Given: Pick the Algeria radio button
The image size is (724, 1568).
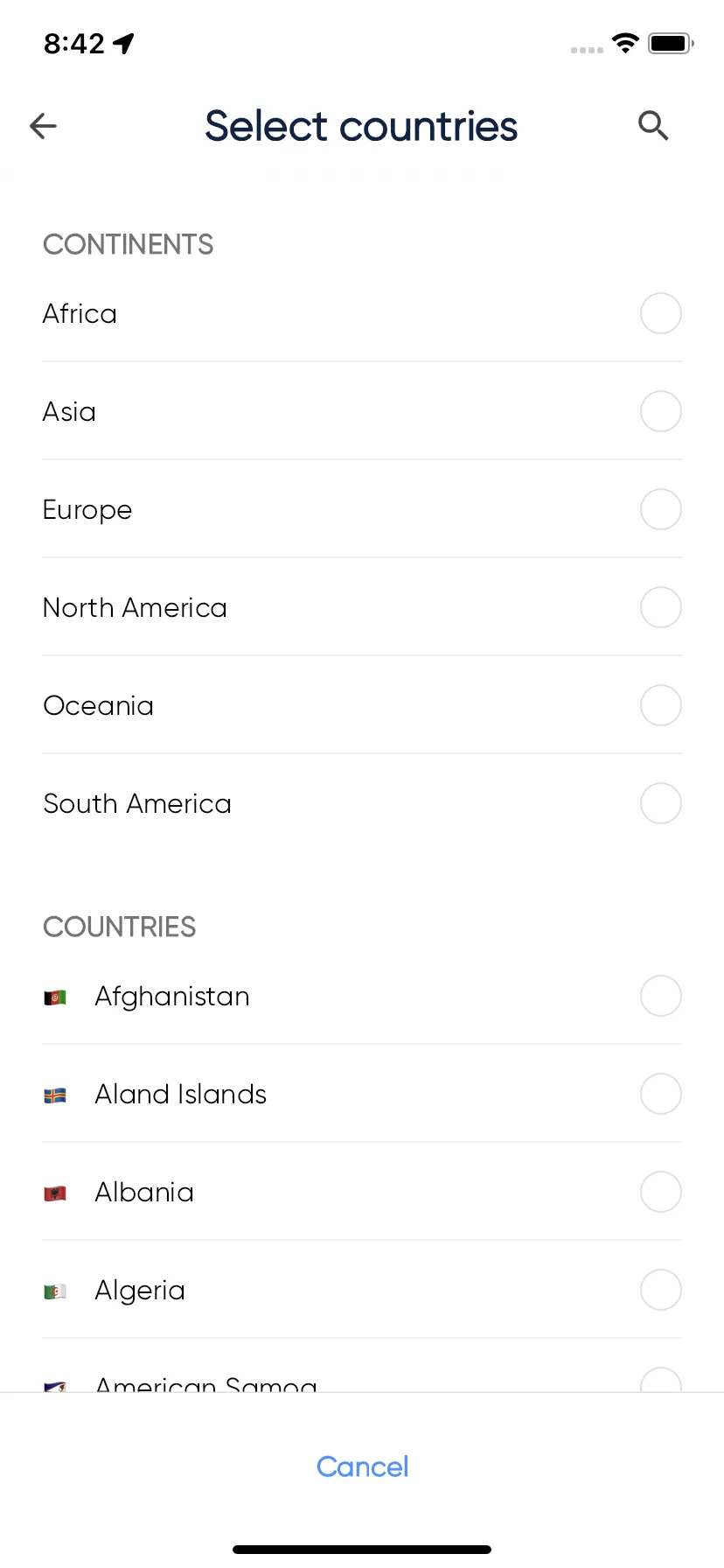Looking at the screenshot, I should (x=661, y=1290).
